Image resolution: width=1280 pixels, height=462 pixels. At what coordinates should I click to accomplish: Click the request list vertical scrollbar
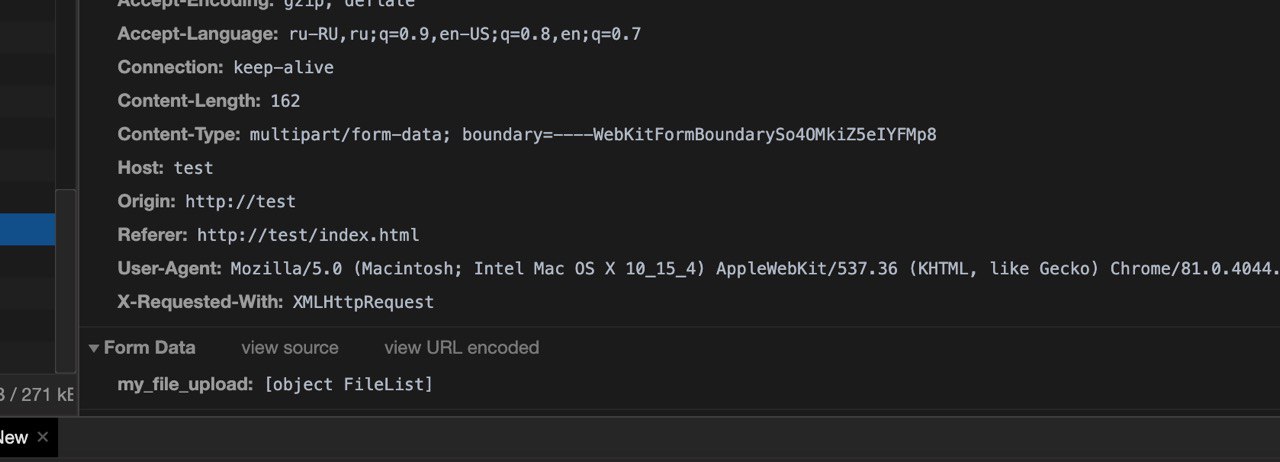[x=65, y=278]
